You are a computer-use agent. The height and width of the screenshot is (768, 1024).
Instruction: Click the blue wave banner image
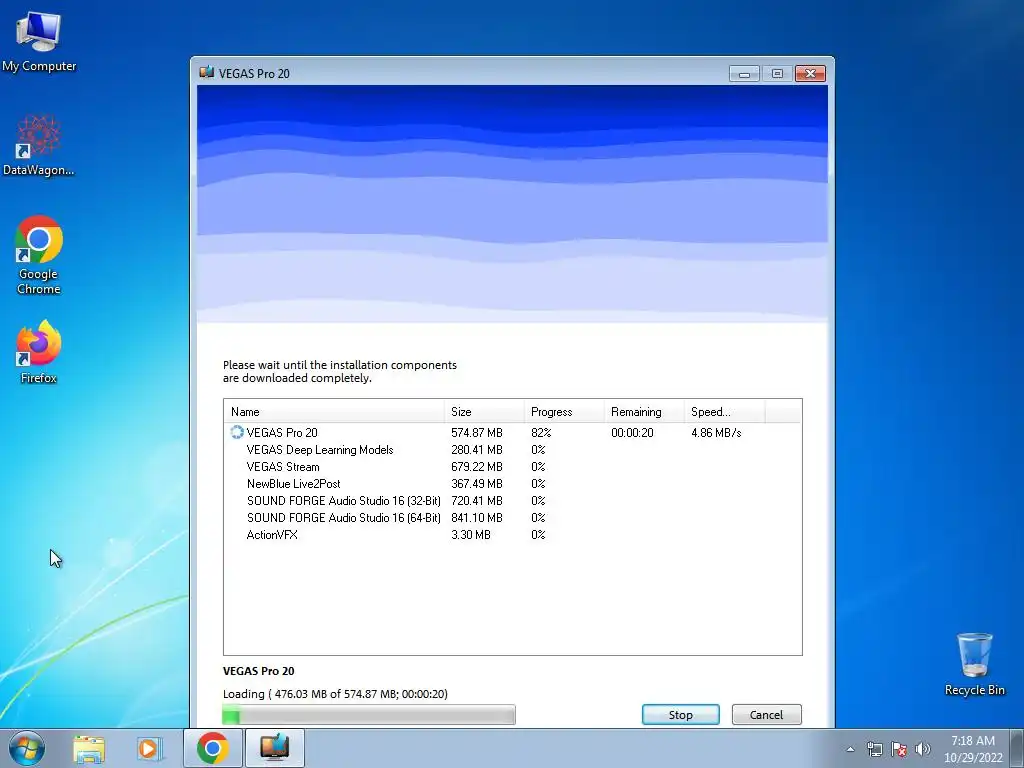pyautogui.click(x=513, y=204)
